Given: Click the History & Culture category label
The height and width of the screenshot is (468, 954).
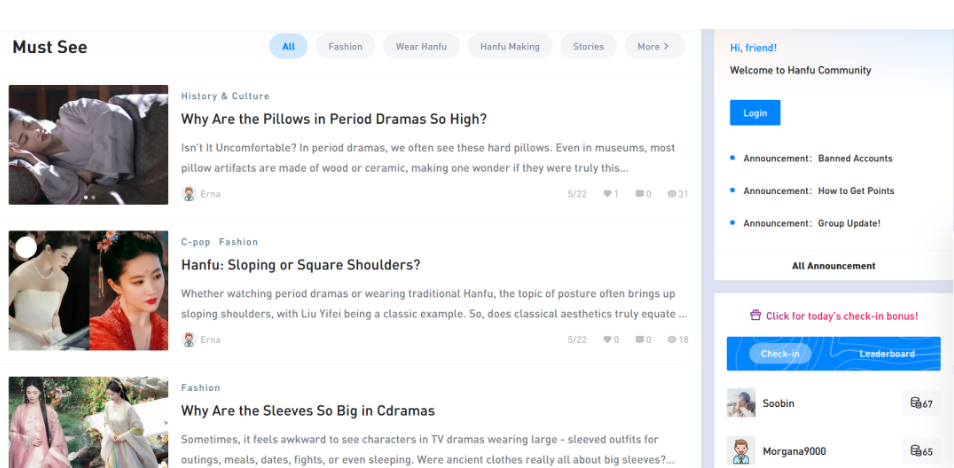Looking at the screenshot, I should [x=225, y=96].
